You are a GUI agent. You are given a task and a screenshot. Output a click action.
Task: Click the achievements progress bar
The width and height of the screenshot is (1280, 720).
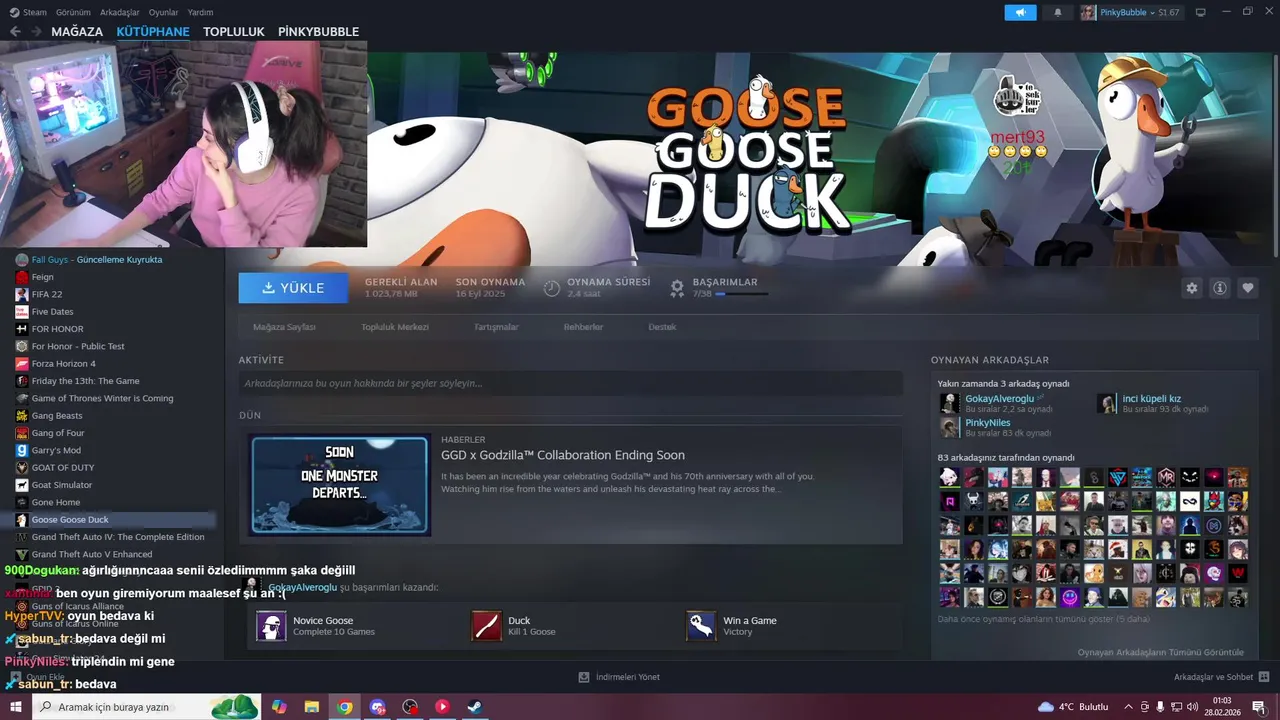coord(742,294)
